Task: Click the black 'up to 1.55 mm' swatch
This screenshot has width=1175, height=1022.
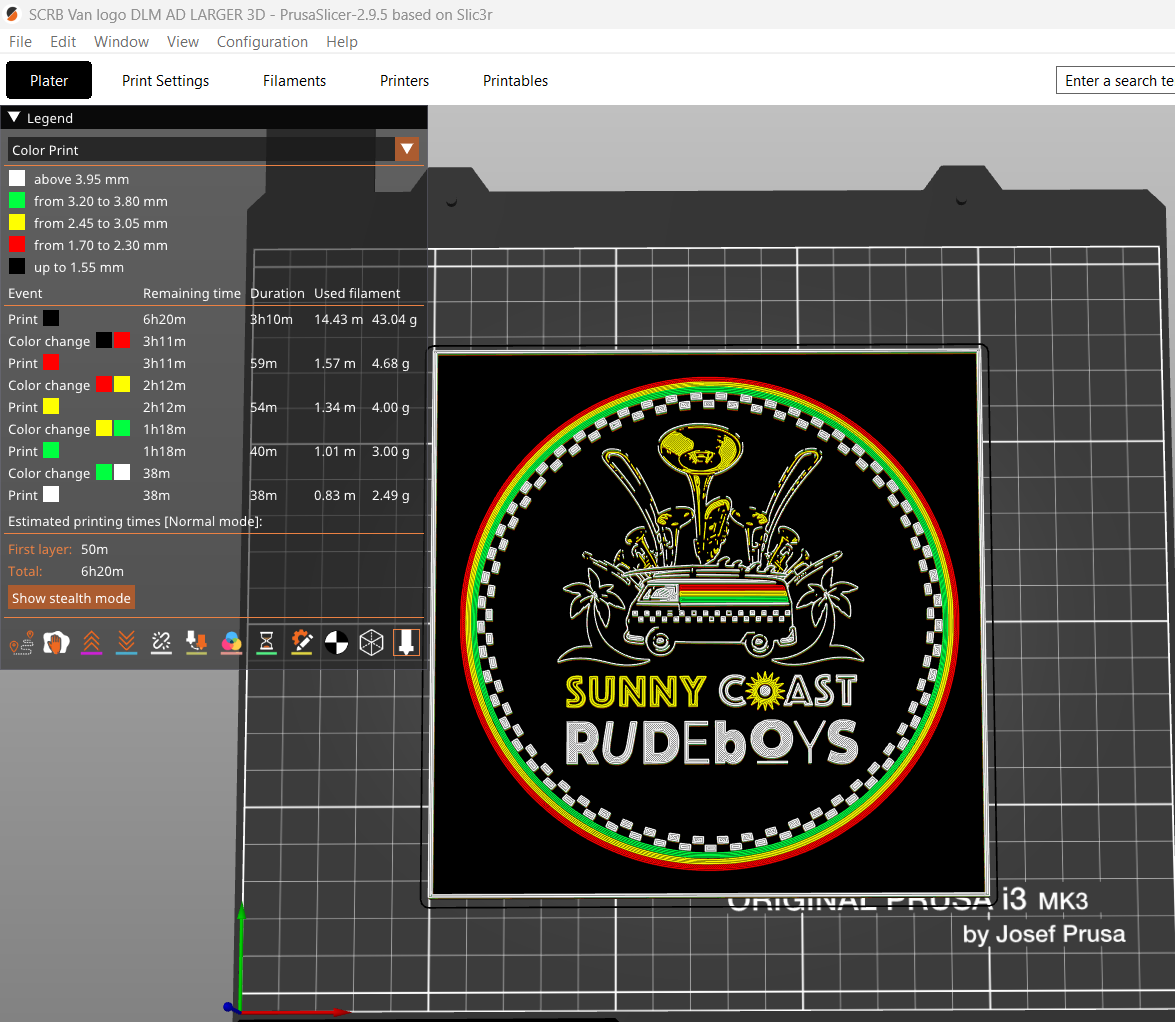Action: point(16,266)
